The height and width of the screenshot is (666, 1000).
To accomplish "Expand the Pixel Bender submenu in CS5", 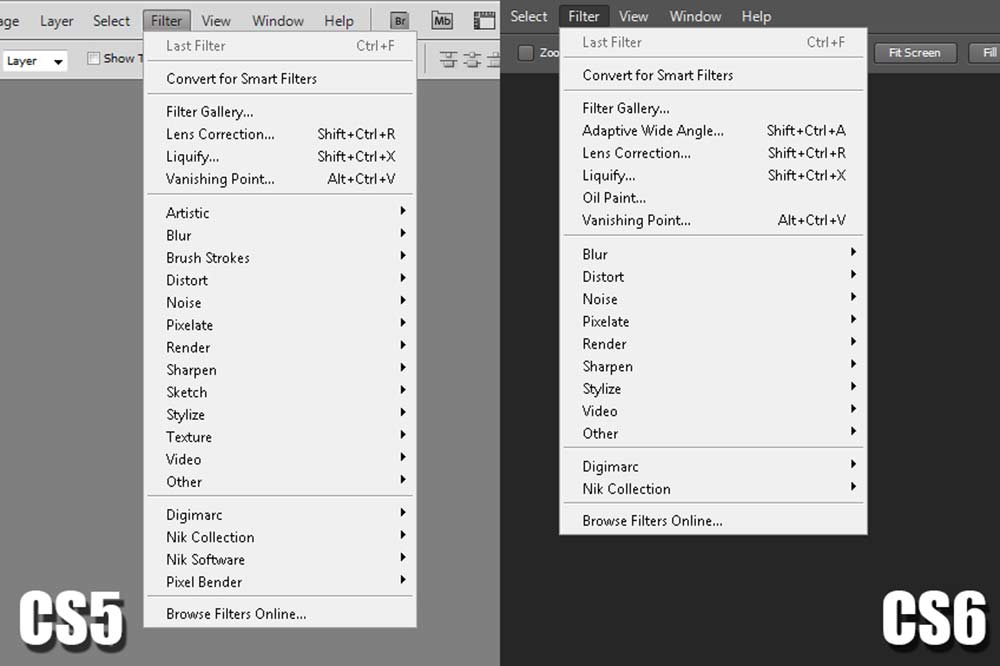I will pos(281,582).
